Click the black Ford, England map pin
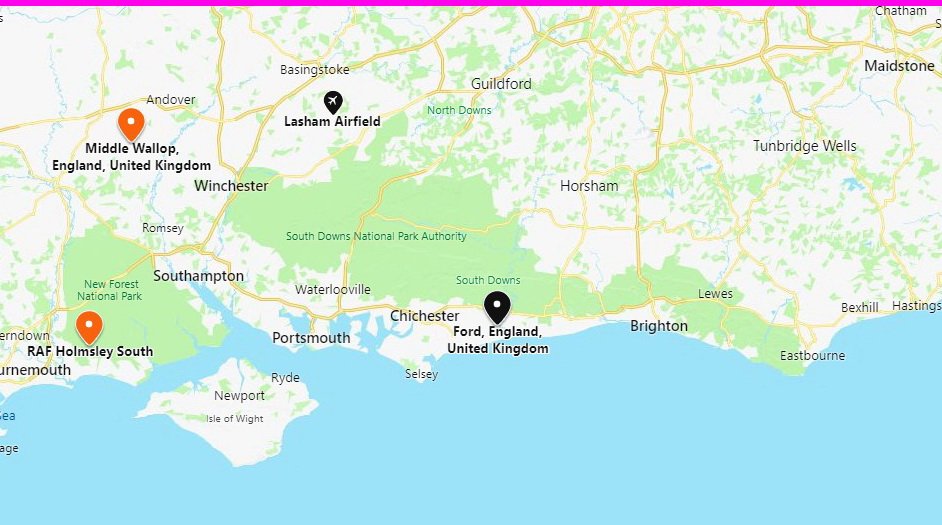 coord(497,307)
